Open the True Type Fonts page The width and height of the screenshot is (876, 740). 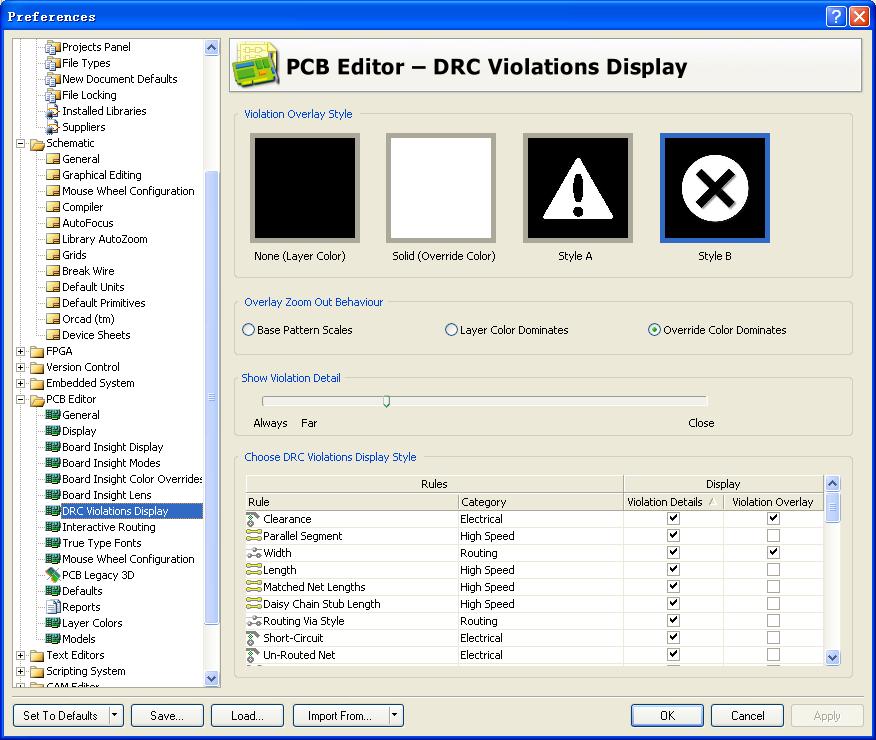pyautogui.click(x=102, y=543)
